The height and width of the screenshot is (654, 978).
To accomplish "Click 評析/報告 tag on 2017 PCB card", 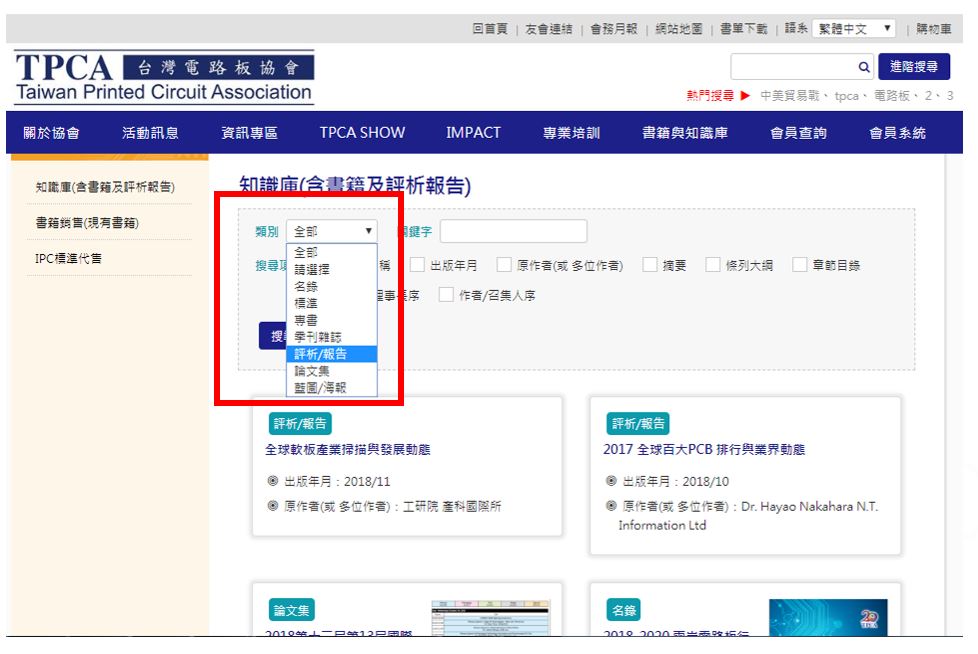I will [638, 424].
